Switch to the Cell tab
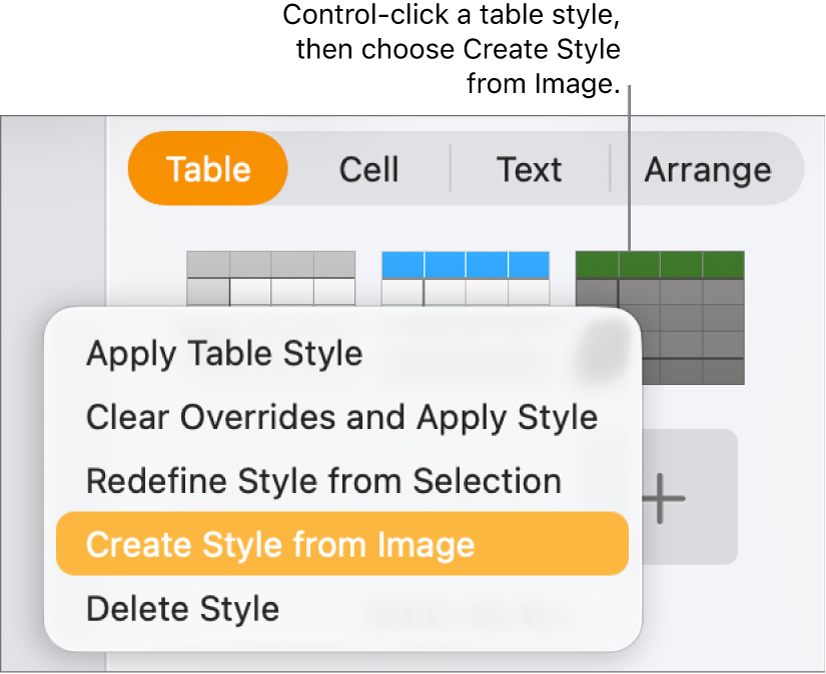Image resolution: width=826 pixels, height=674 pixels. pyautogui.click(x=369, y=169)
